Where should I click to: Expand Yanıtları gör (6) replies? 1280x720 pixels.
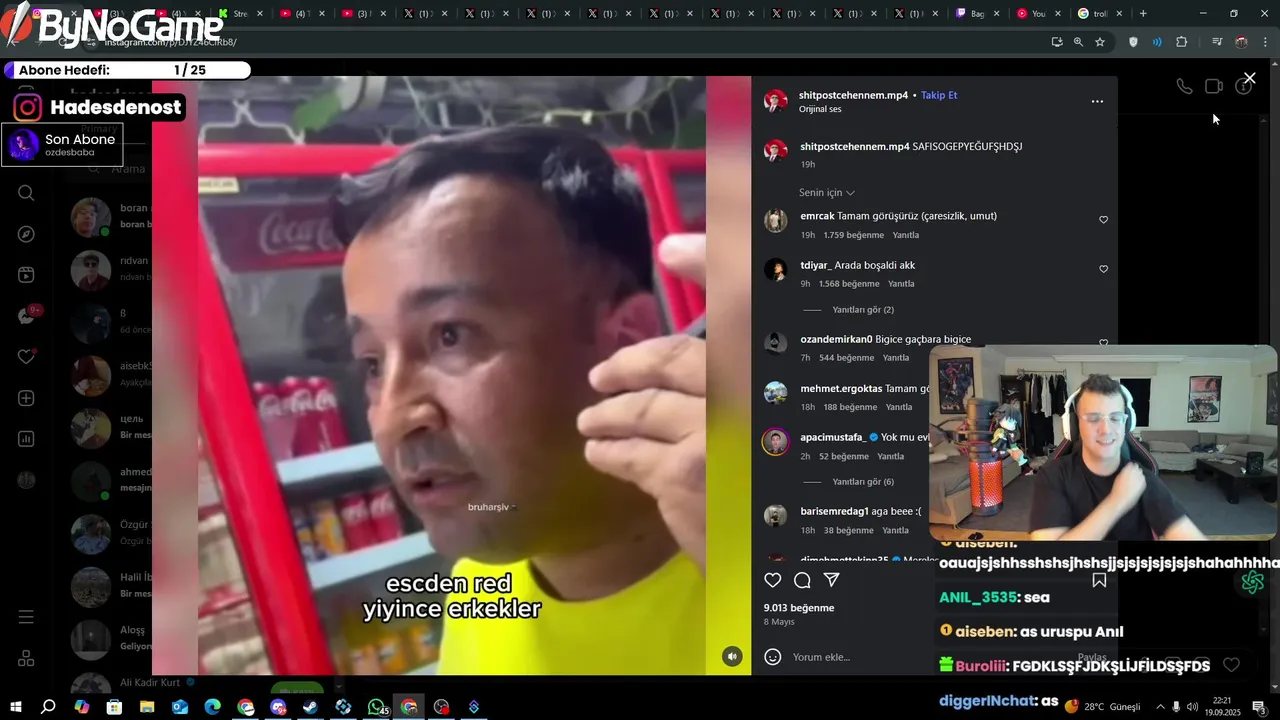(x=863, y=482)
